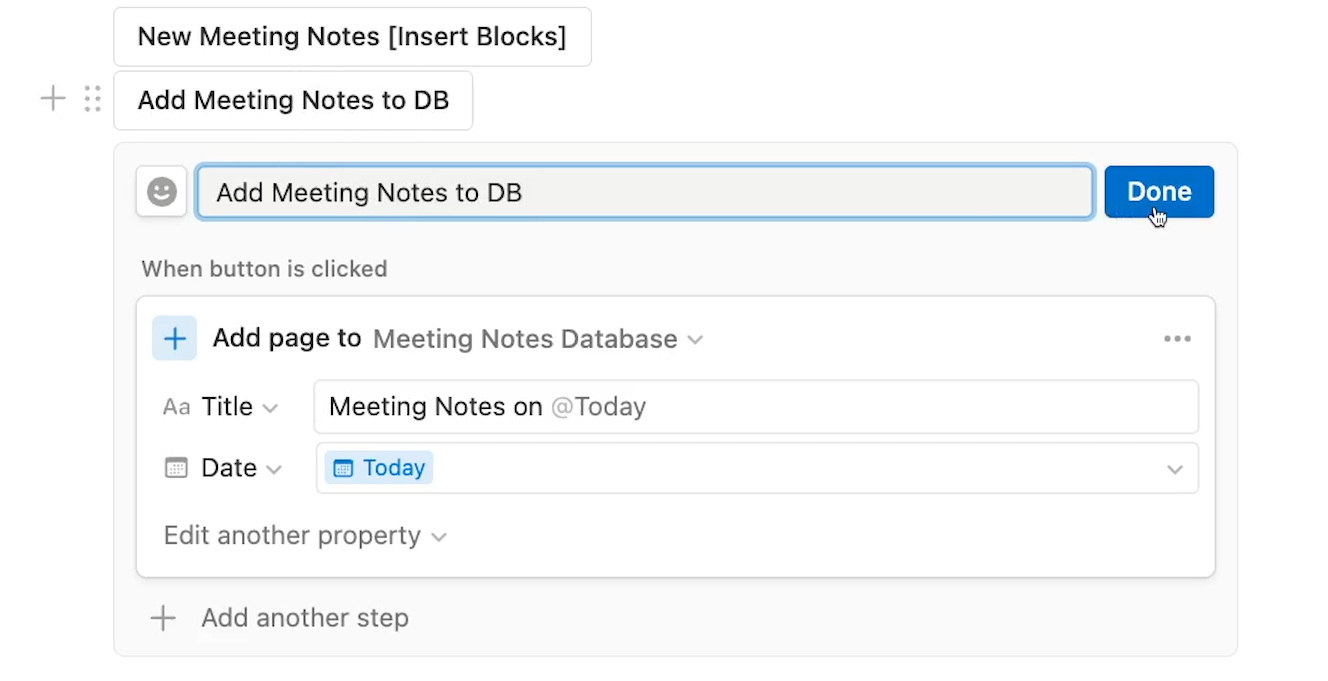Image resolution: width=1328 pixels, height=681 pixels.
Task: Click blue plus icon beside Add page to
Action: point(174,339)
